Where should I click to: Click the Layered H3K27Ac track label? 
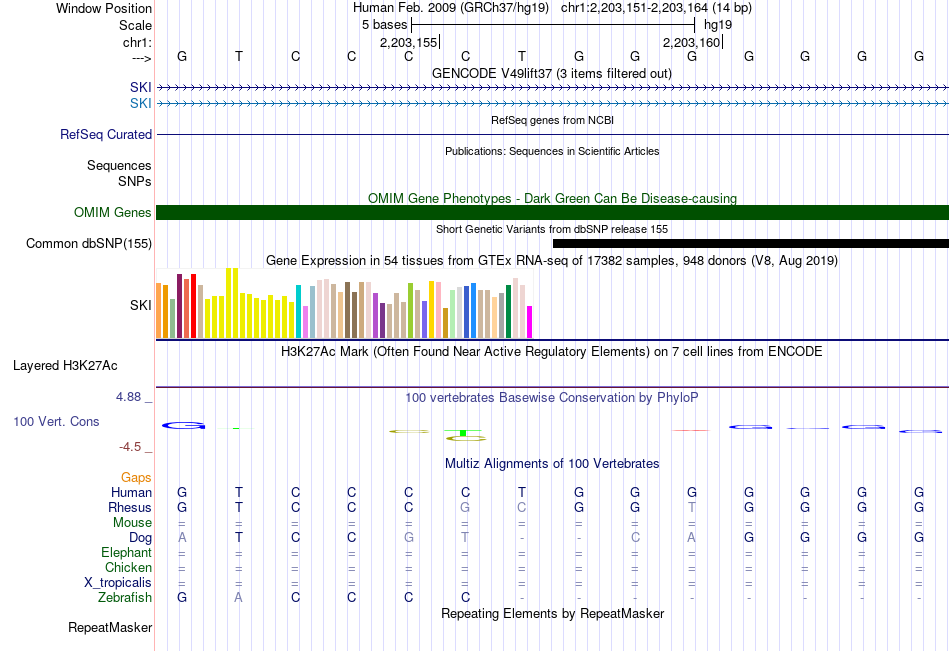65,366
